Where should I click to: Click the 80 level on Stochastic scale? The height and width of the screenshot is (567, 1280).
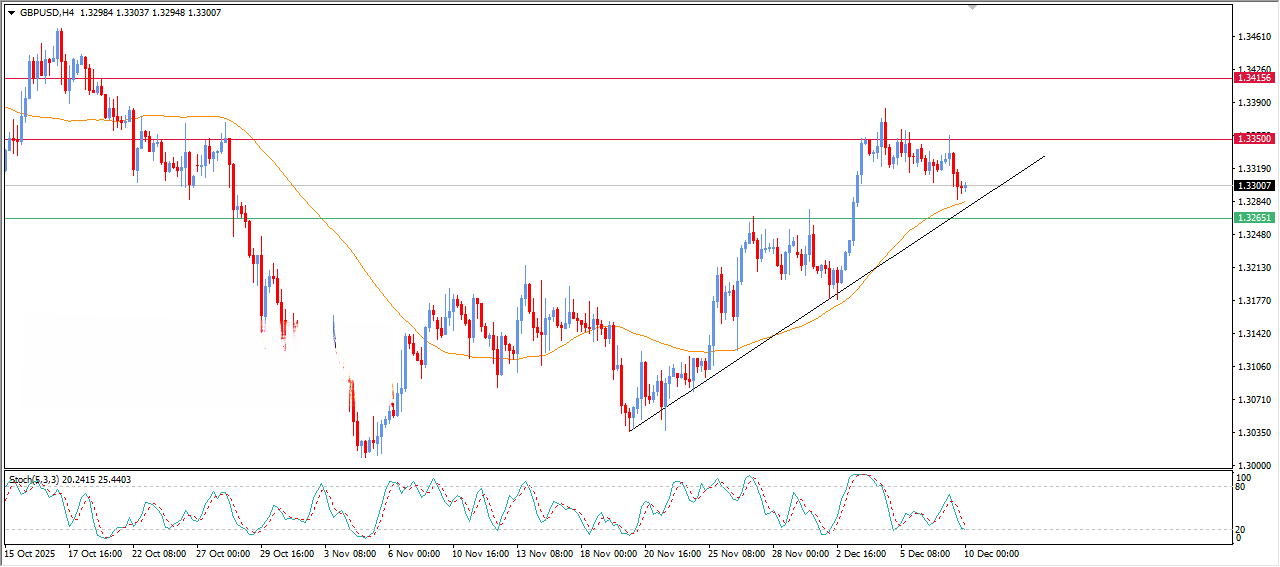pos(1241,488)
